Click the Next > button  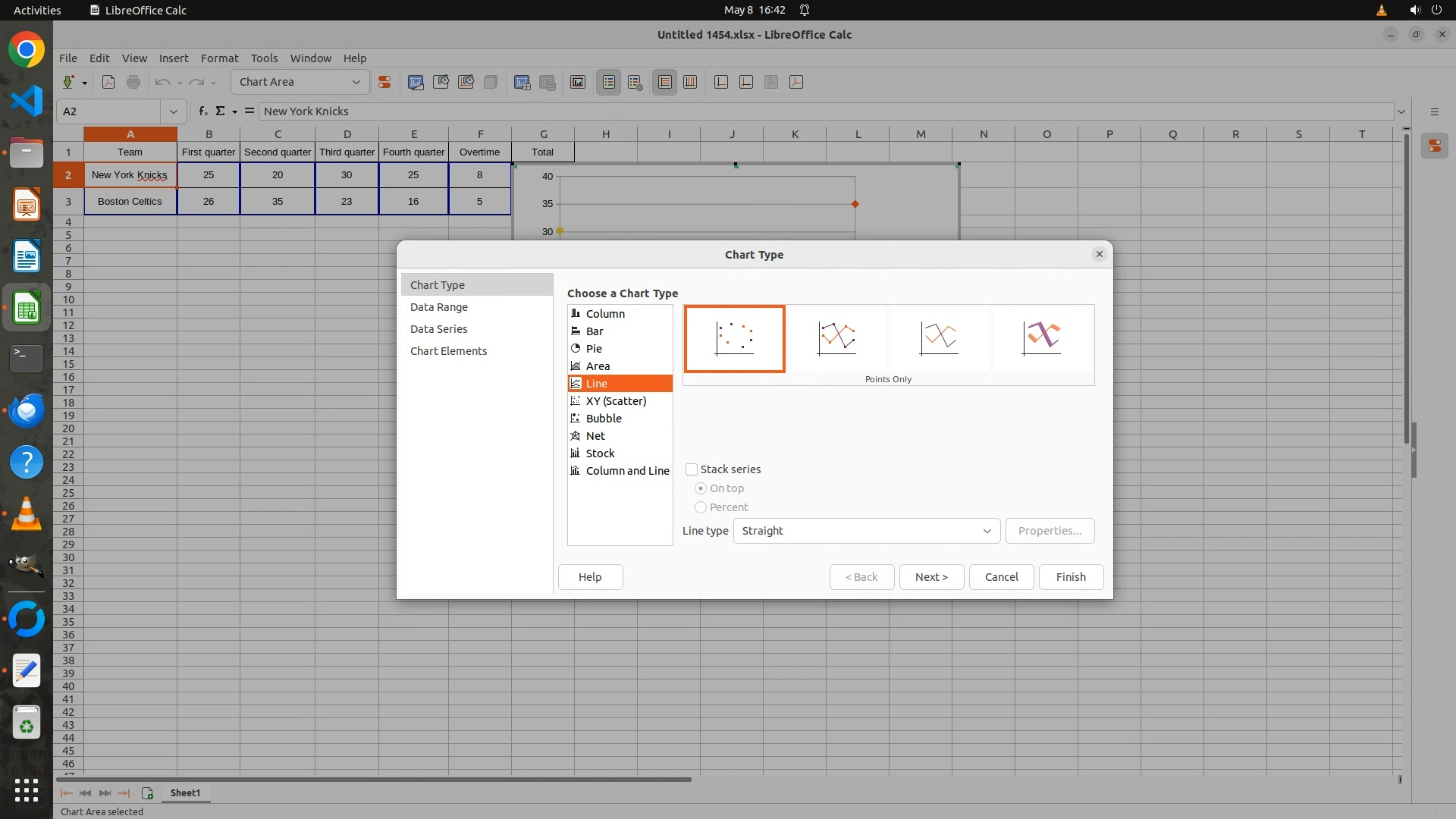tap(931, 577)
